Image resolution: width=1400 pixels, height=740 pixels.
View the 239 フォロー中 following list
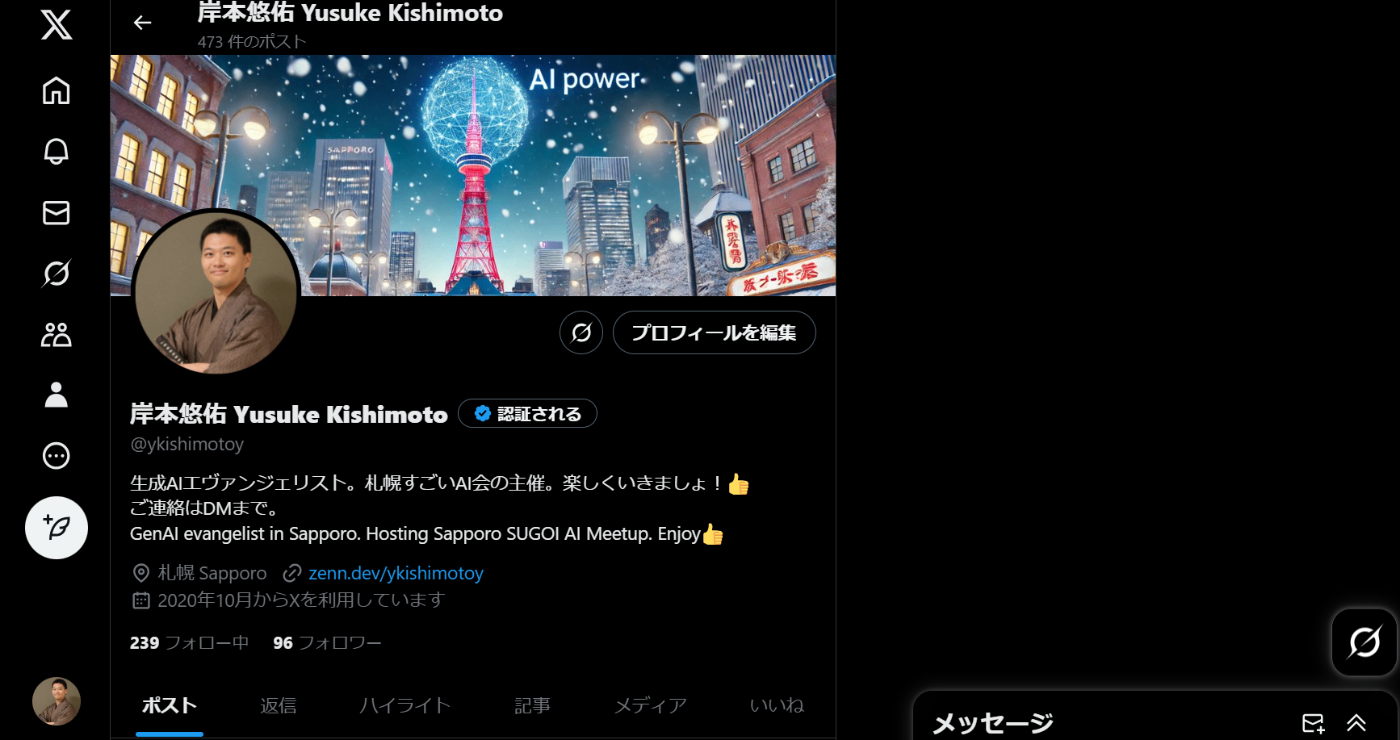[189, 642]
